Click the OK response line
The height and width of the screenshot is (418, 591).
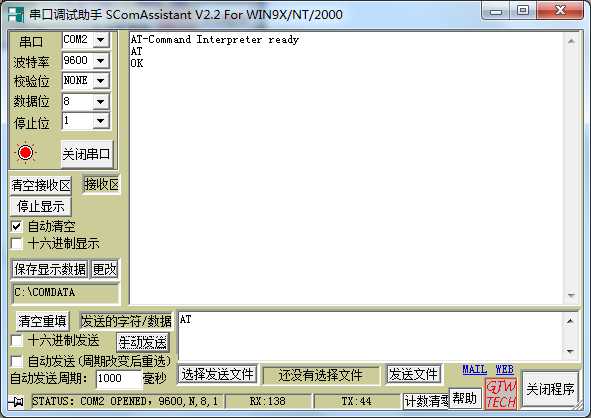(137, 63)
